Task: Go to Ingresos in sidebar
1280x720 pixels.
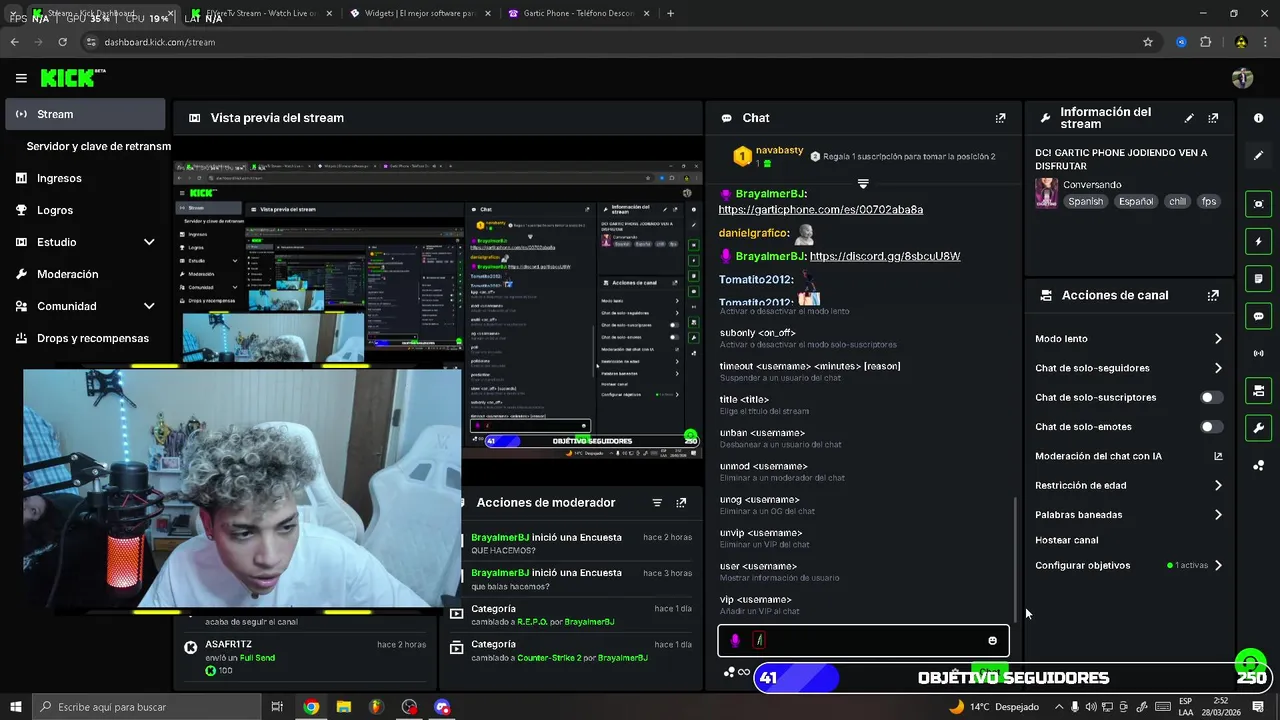Action: pos(85,178)
